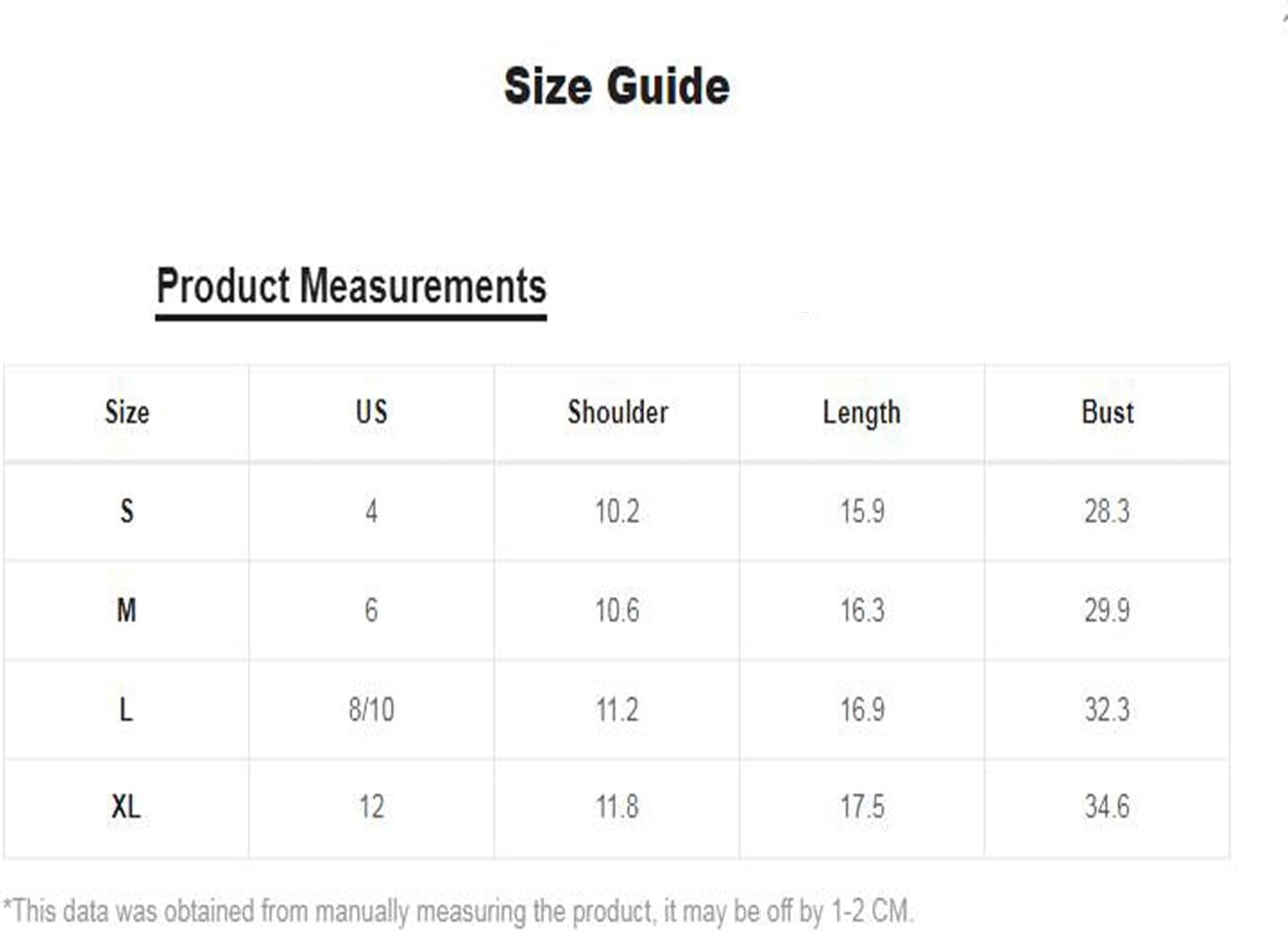Viewport: 1288px width, 932px height.
Task: Click the bust value 32.3
Action: coord(1107,710)
